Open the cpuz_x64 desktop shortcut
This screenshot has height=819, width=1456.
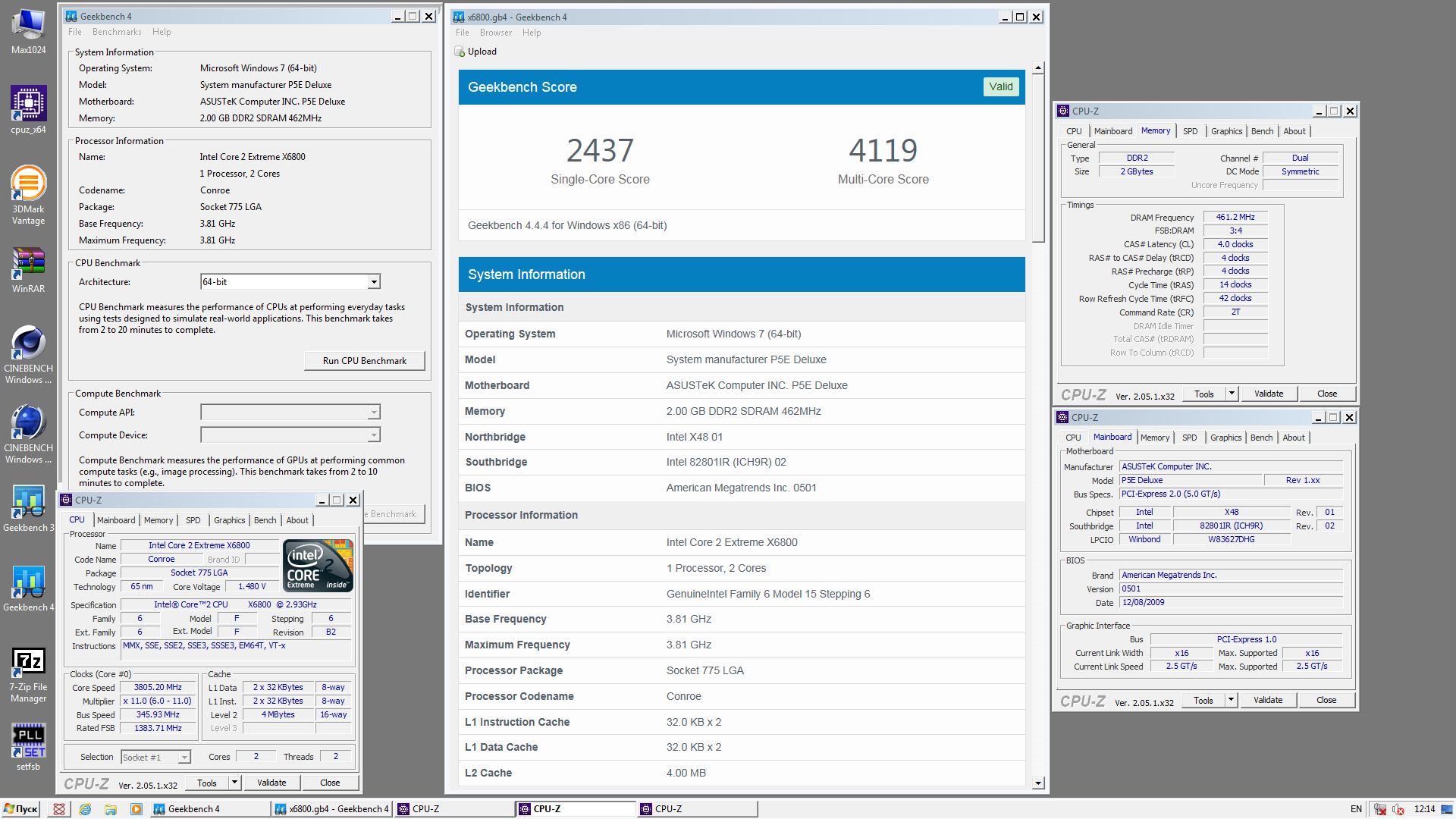click(28, 110)
